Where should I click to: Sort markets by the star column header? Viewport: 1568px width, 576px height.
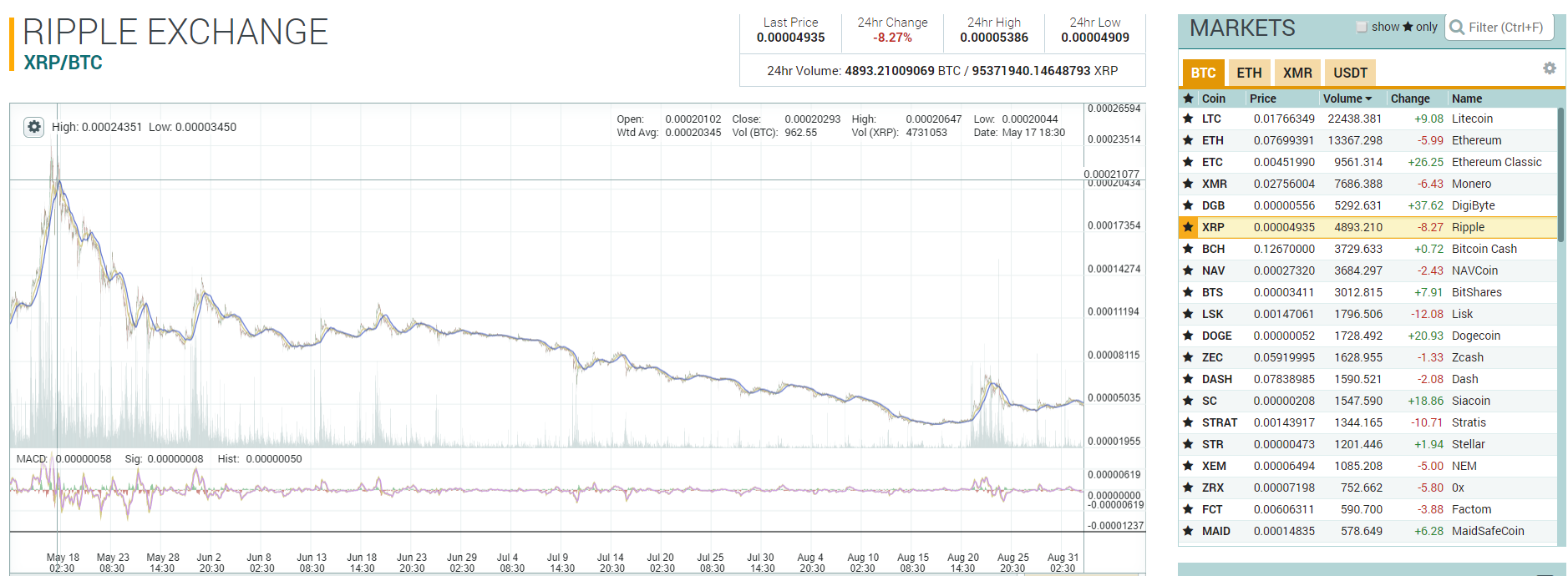coord(1188,99)
